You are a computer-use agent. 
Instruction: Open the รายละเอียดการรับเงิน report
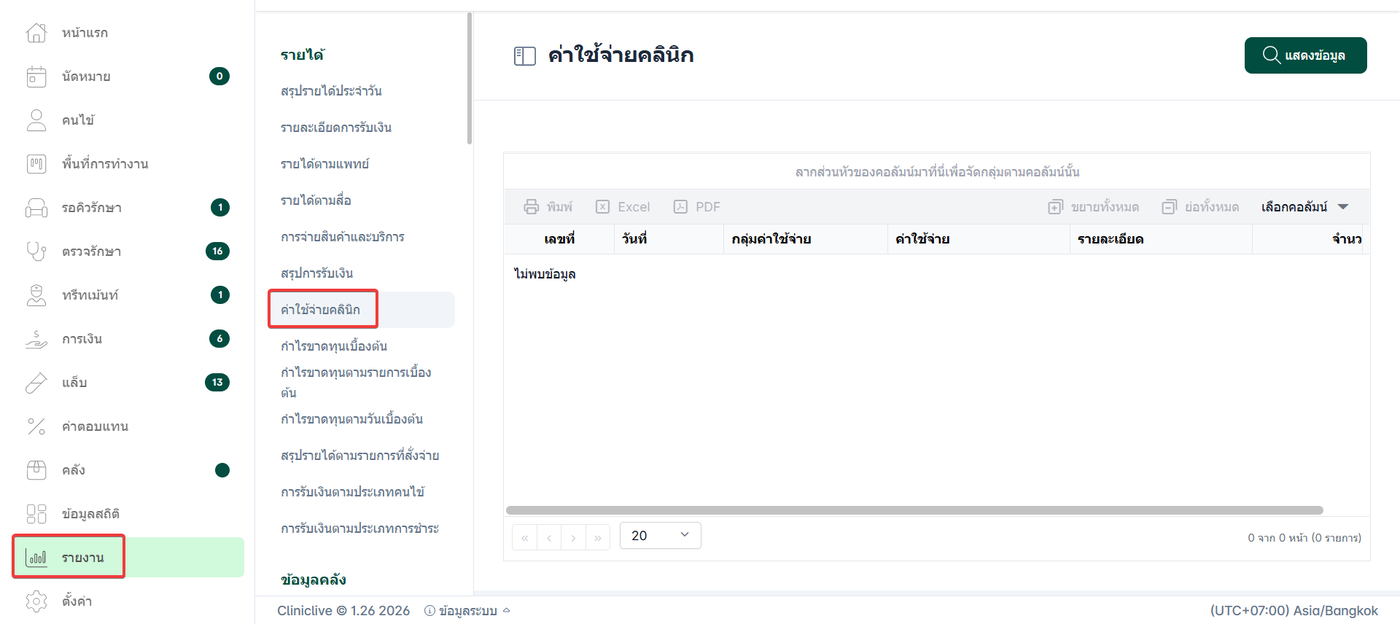[335, 128]
